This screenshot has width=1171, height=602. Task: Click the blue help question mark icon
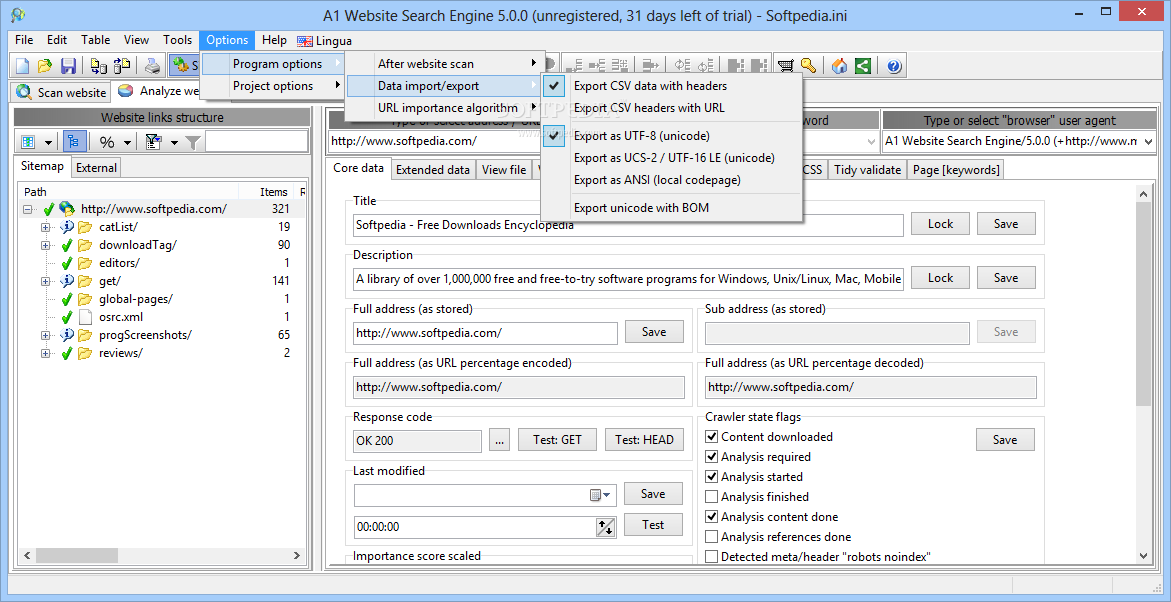(x=895, y=66)
